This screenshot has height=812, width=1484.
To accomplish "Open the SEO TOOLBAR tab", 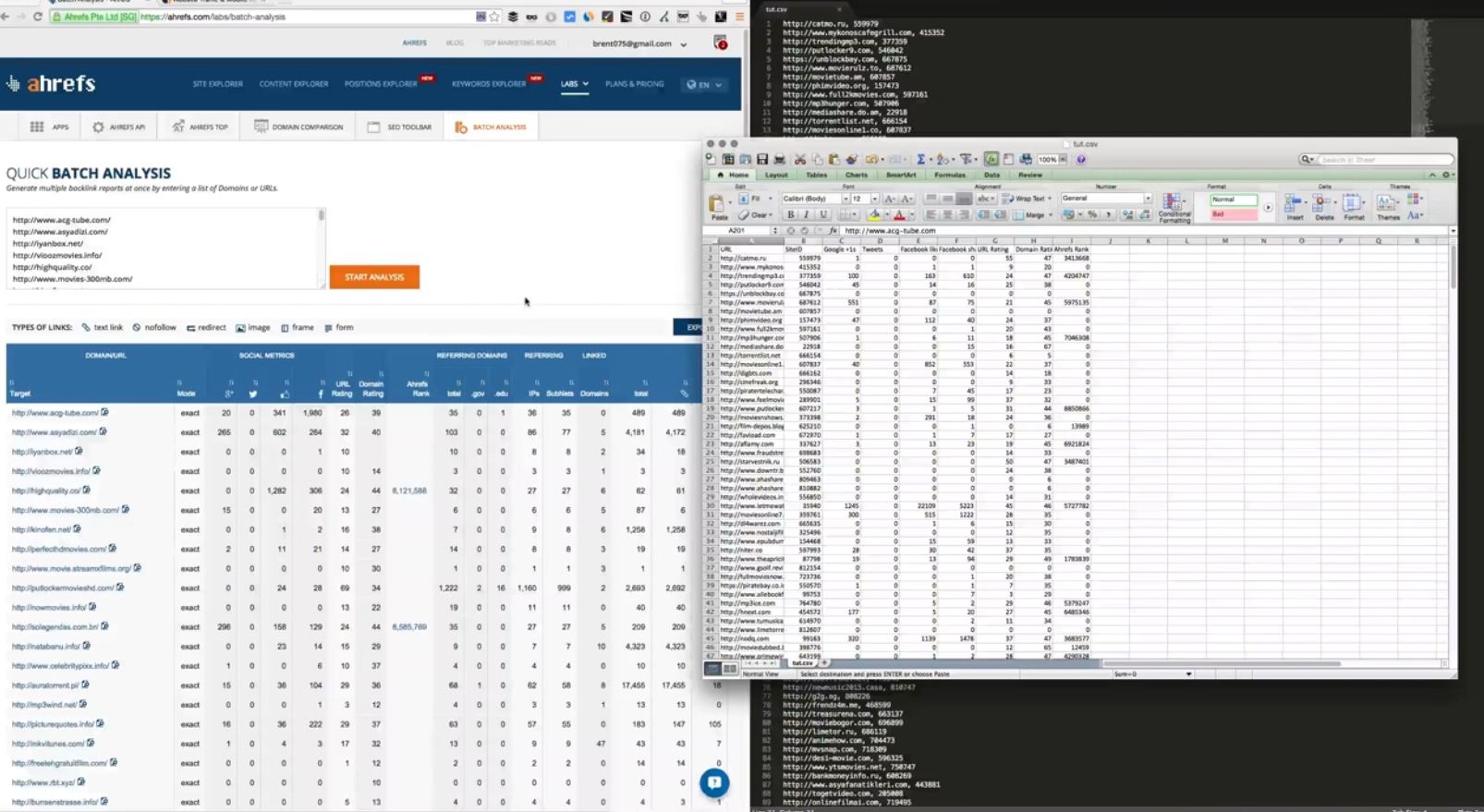I will coord(399,127).
